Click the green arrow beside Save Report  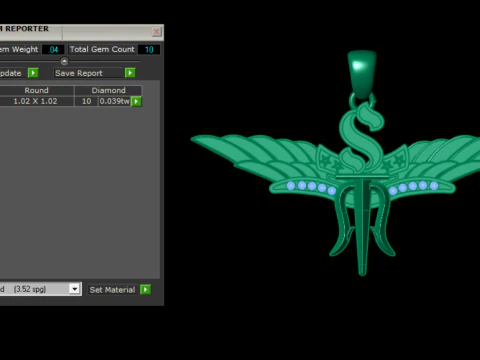coord(130,73)
